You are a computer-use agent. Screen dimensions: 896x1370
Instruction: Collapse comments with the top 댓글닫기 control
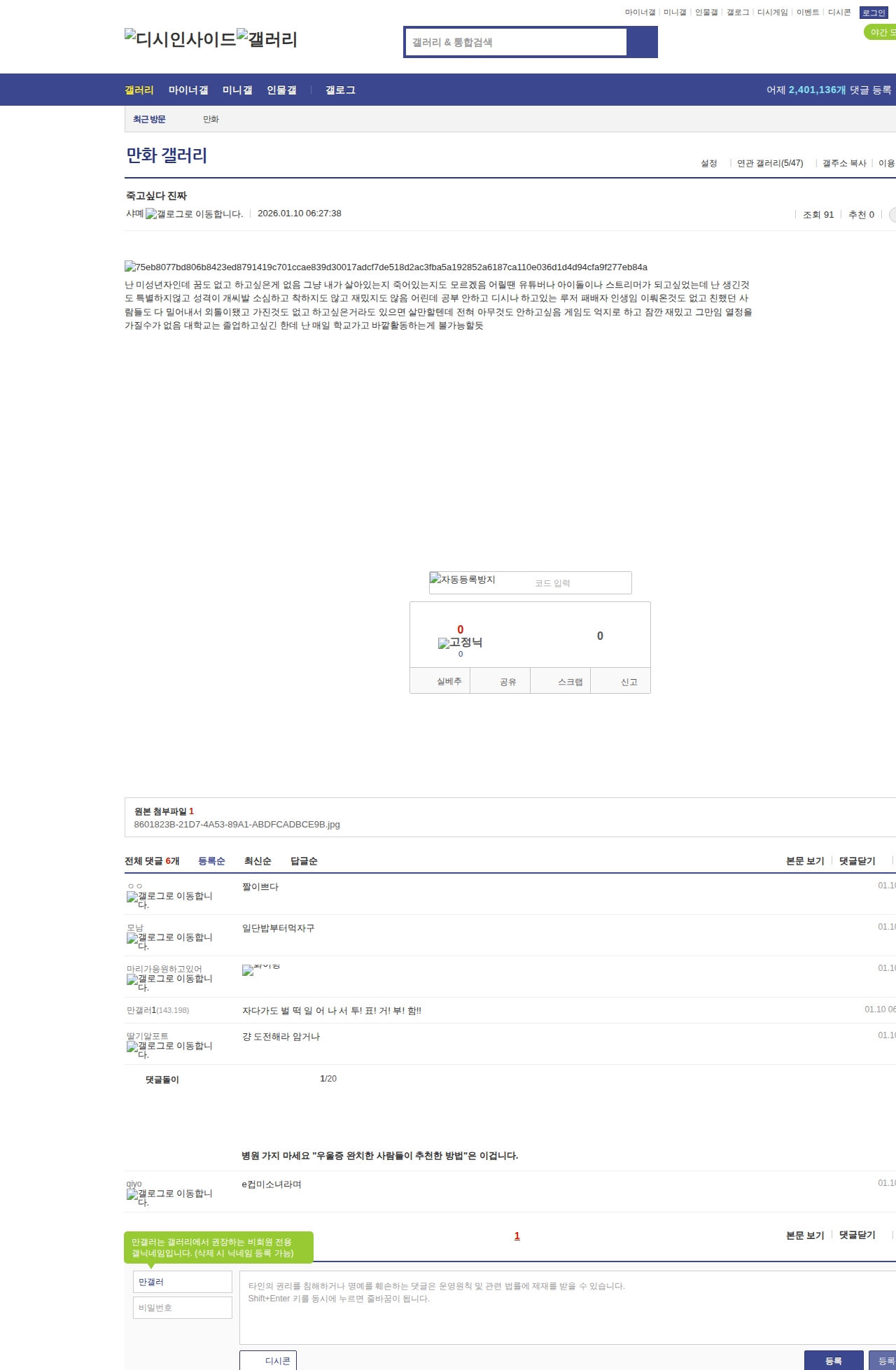[857, 861]
